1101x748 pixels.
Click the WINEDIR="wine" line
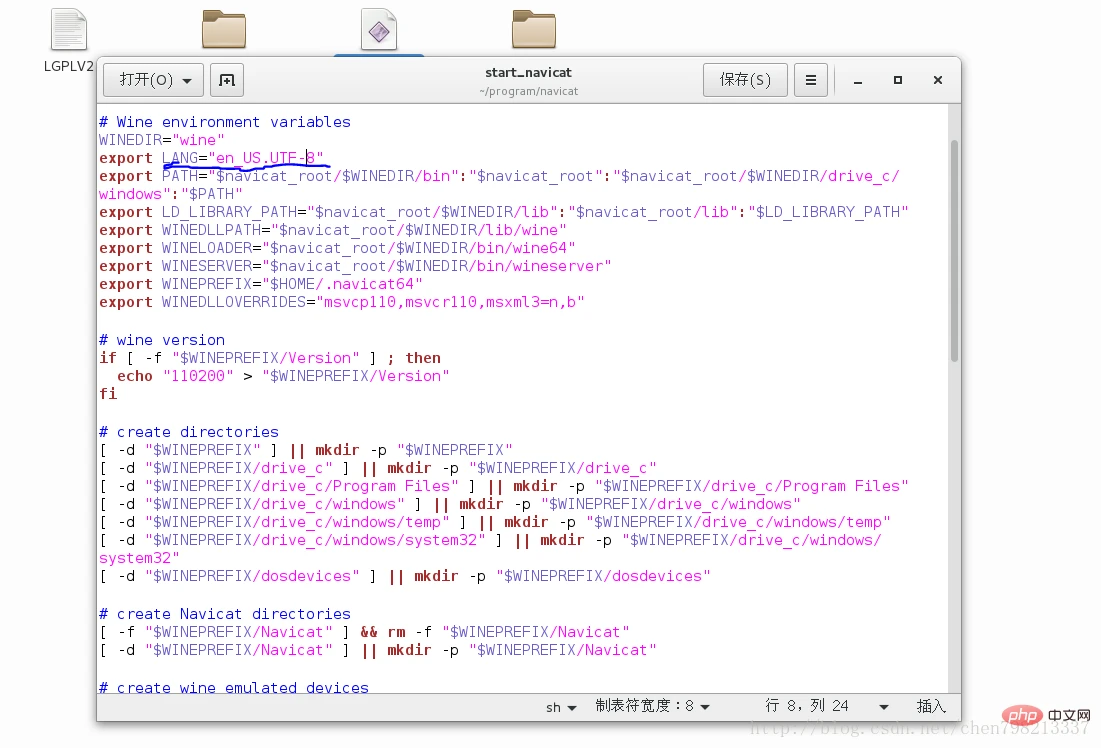(161, 140)
